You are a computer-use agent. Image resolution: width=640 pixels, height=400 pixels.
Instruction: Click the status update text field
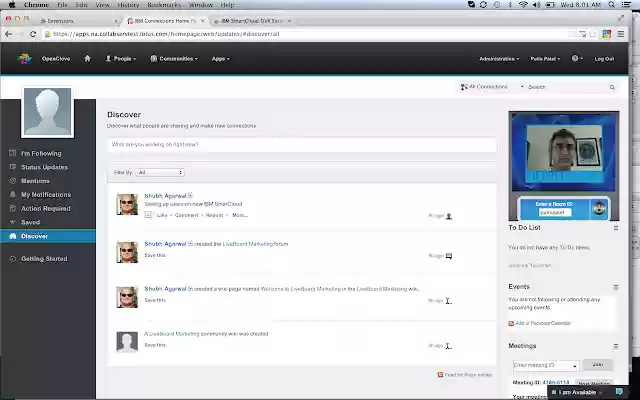[302, 144]
